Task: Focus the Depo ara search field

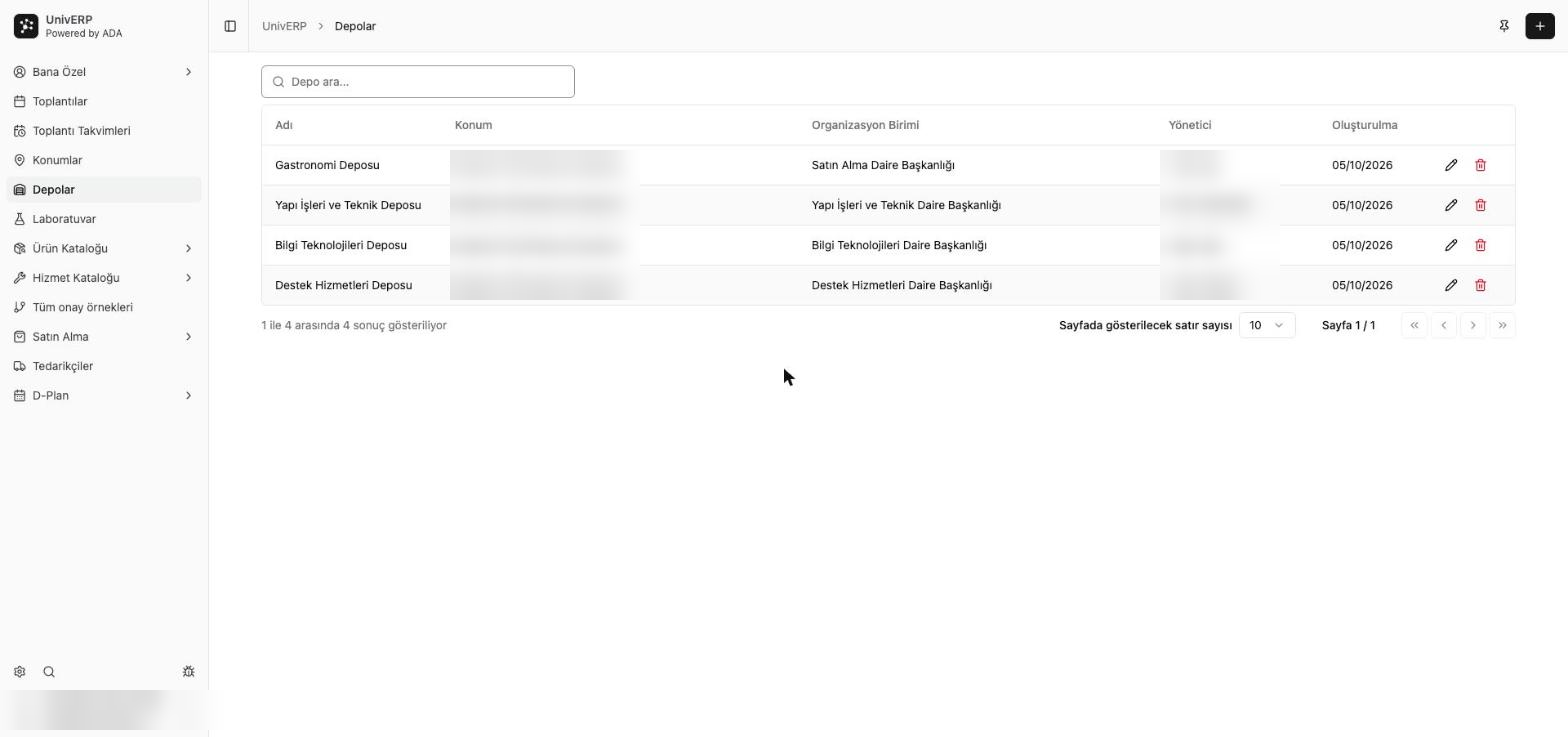Action: (x=418, y=82)
